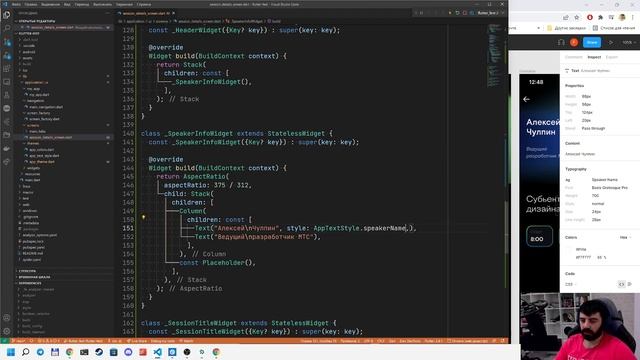Viewport: 640px width, 360px height.
Task: Open the File menu in VS Code
Action: 16,4
